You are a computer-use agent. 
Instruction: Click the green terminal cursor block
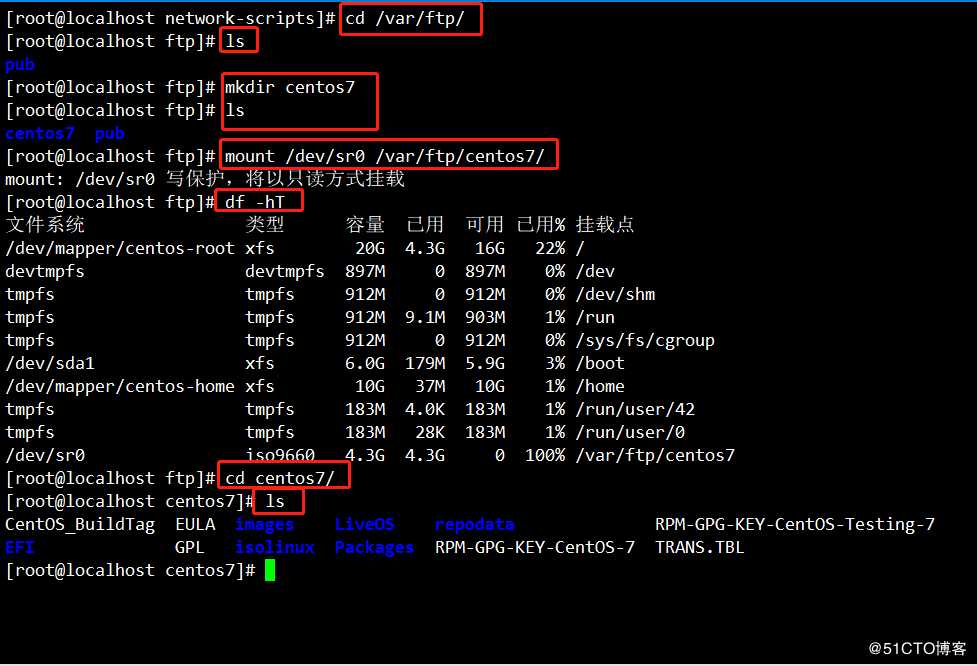click(270, 571)
